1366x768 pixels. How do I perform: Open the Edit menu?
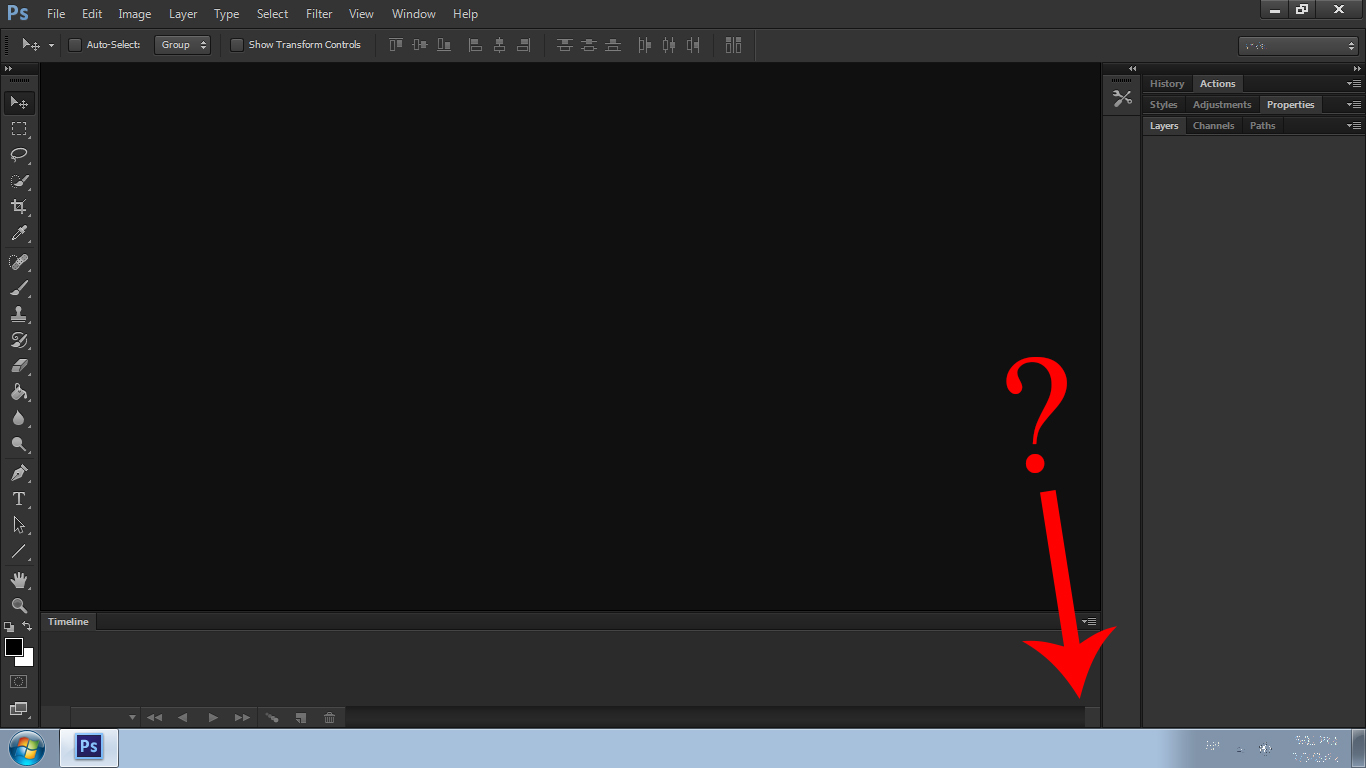(x=92, y=14)
